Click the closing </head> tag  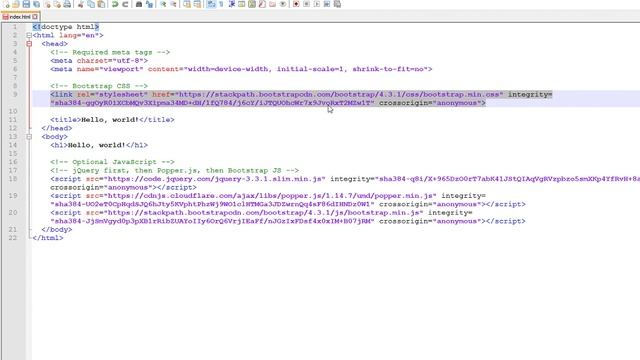tap(57, 128)
